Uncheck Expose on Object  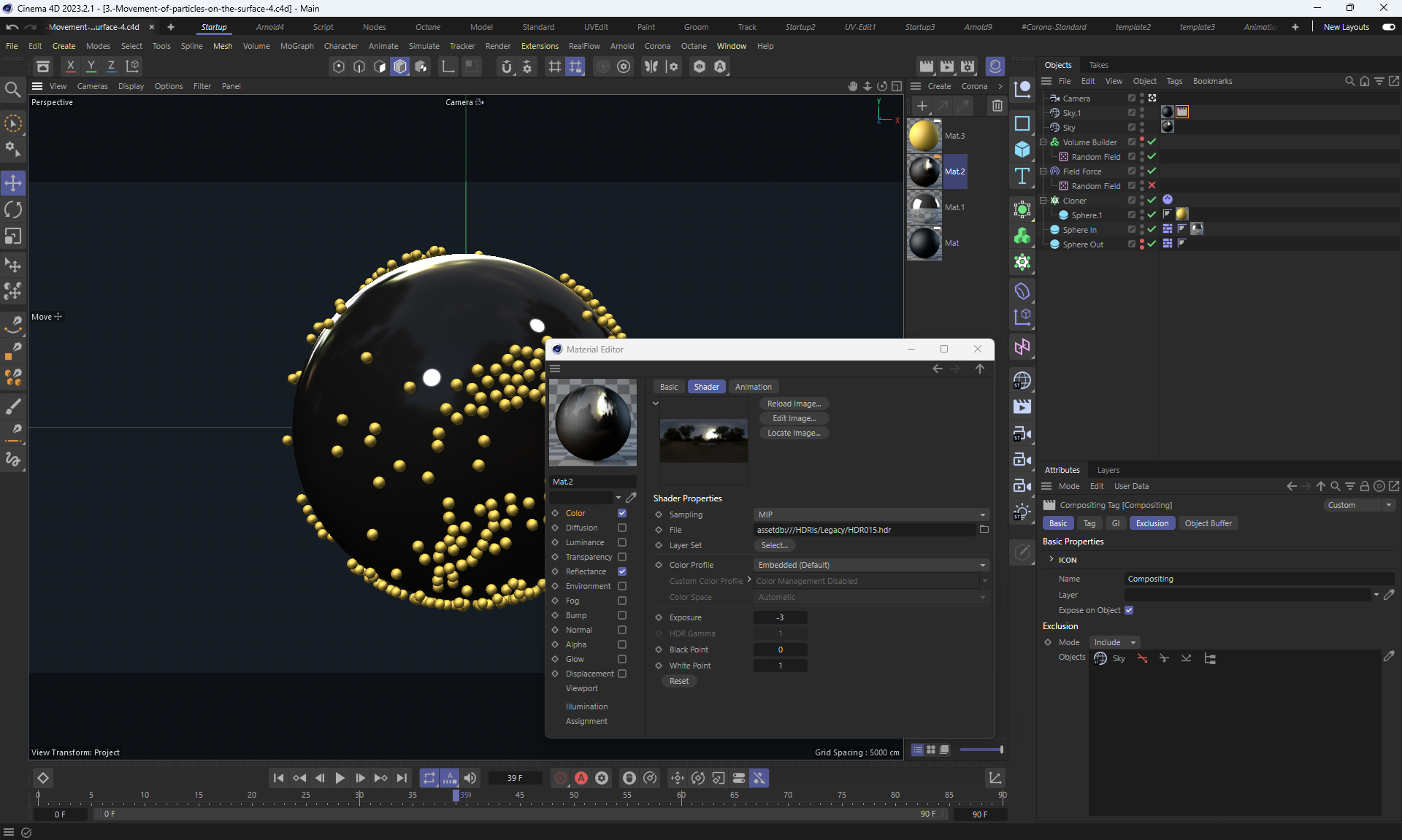[1129, 610]
